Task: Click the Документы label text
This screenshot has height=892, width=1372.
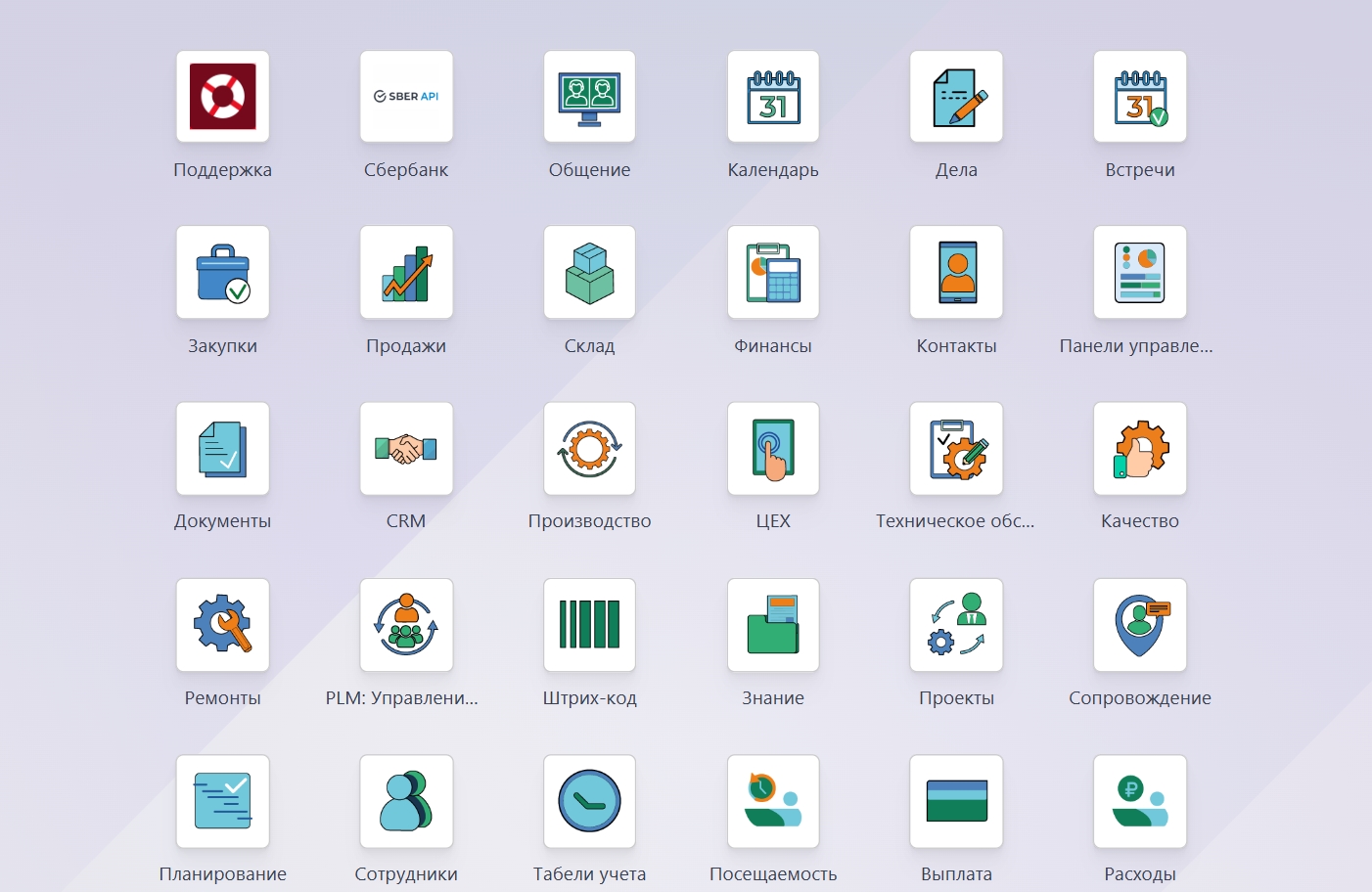Action: (x=222, y=521)
